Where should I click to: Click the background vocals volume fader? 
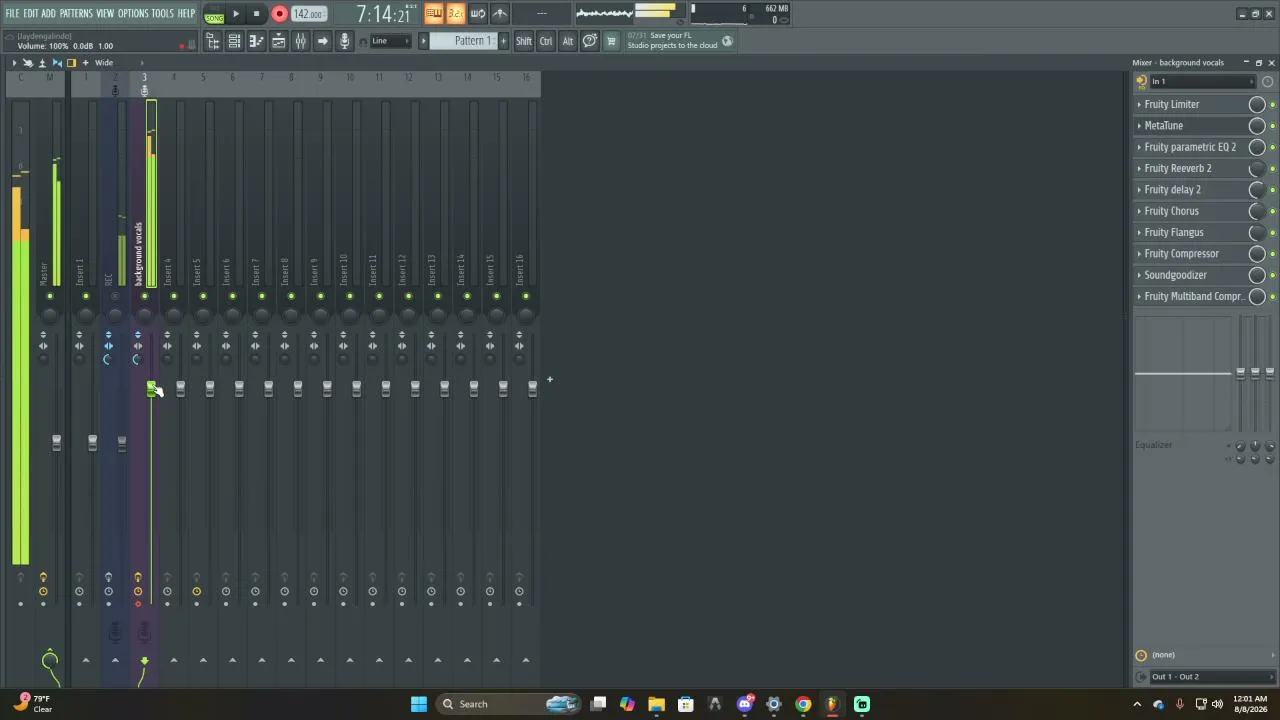(x=151, y=389)
